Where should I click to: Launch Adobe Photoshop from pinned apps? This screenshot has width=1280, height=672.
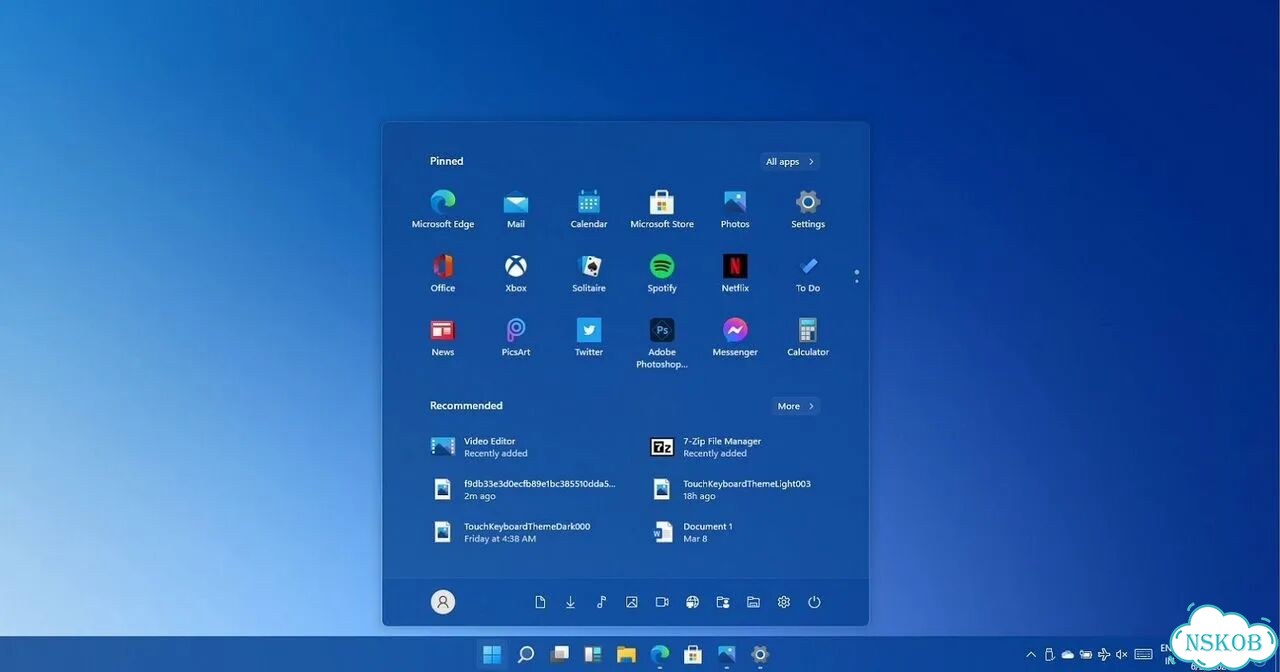(662, 344)
